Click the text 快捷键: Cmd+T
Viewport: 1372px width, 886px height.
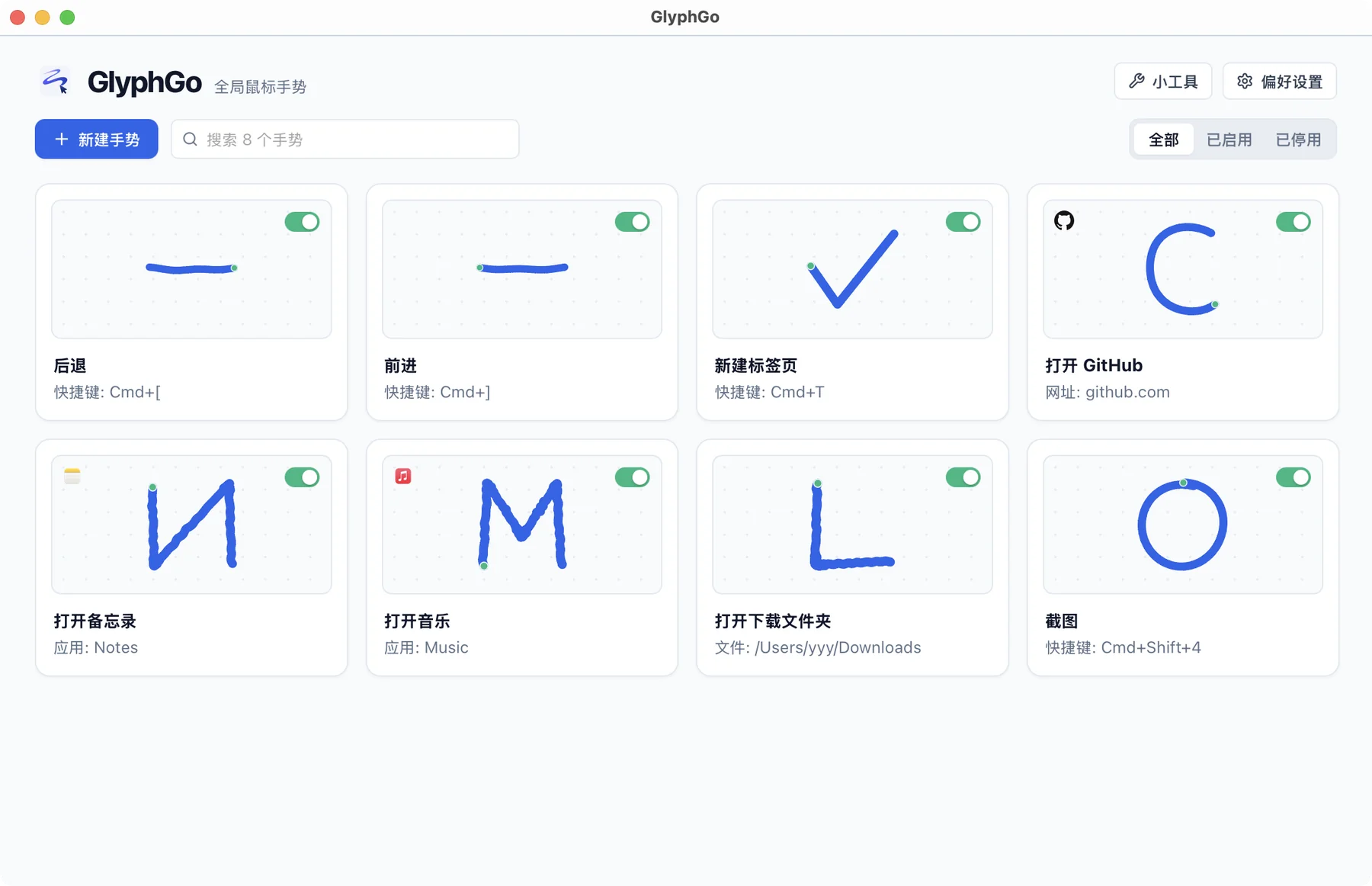coord(769,392)
